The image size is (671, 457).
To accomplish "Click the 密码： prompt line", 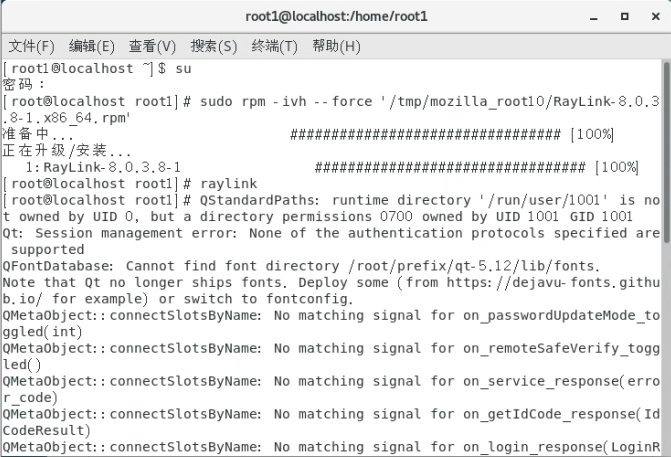I will click(x=24, y=84).
